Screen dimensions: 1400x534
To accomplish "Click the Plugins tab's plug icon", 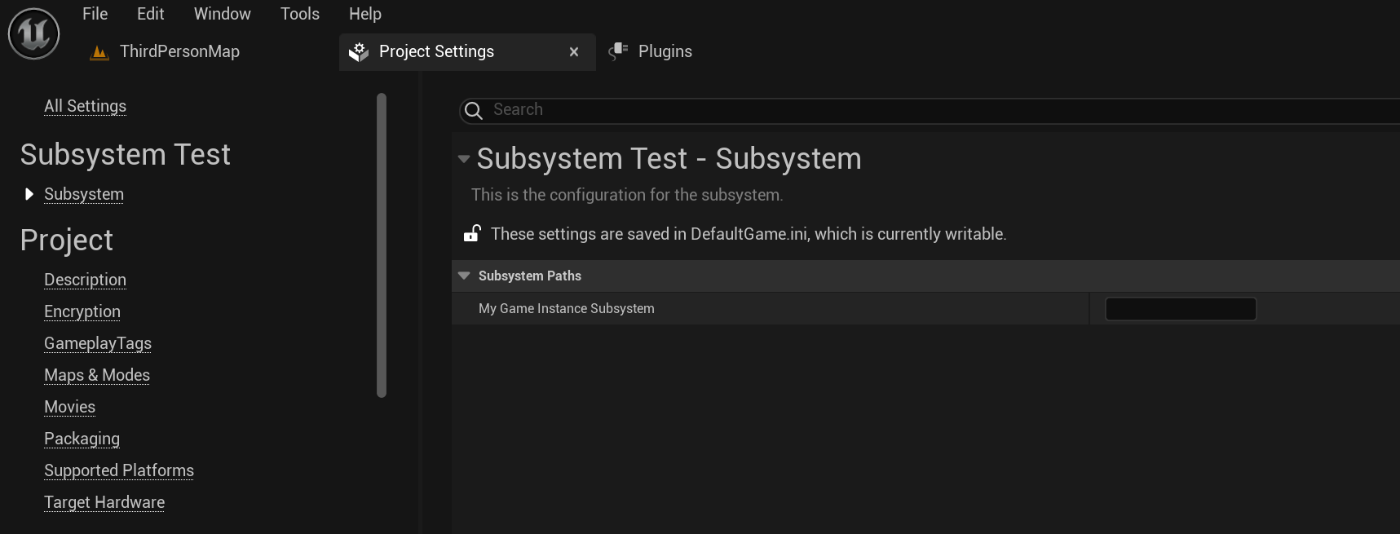I will (x=618, y=51).
